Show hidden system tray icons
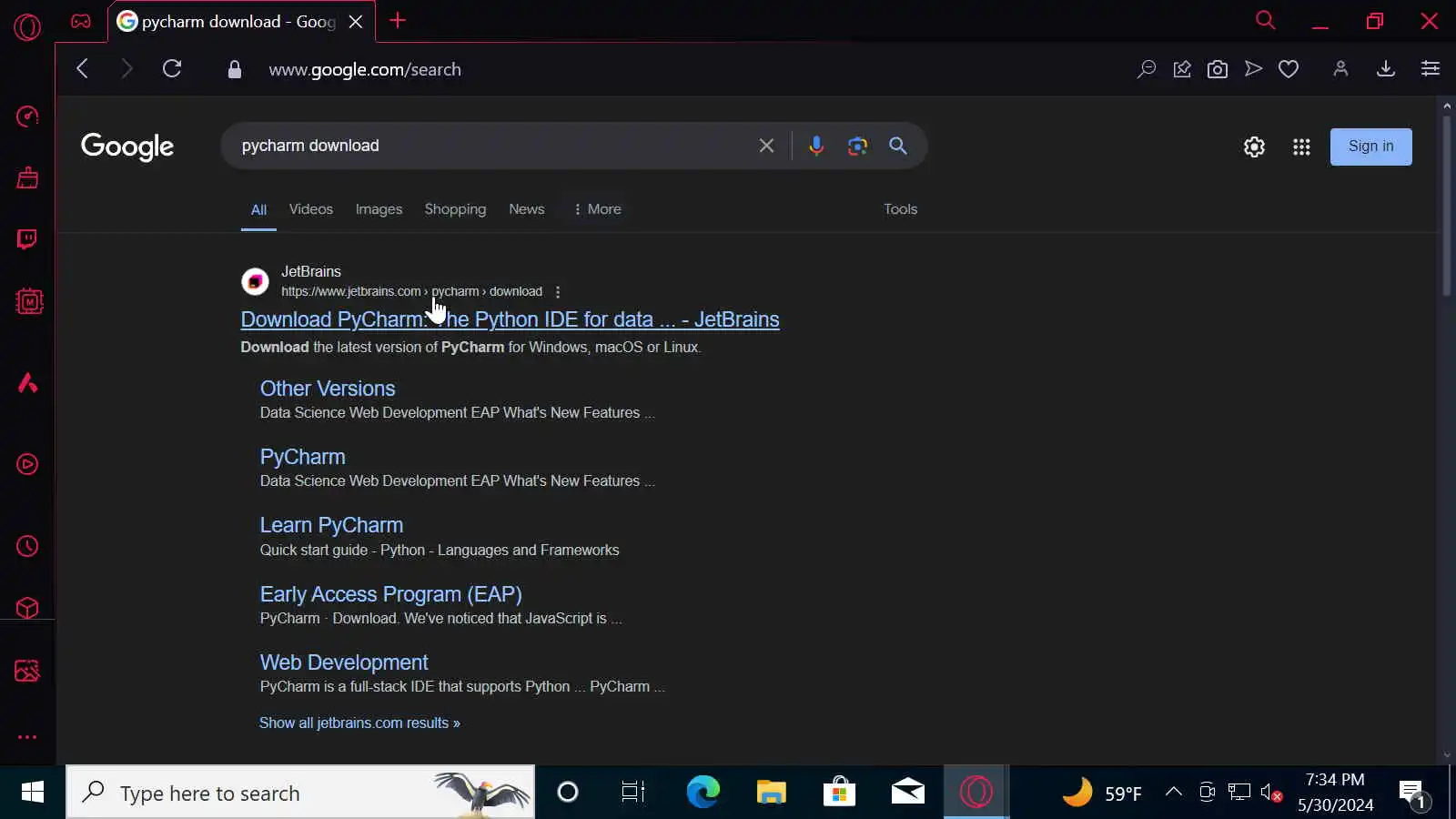 point(1174,792)
